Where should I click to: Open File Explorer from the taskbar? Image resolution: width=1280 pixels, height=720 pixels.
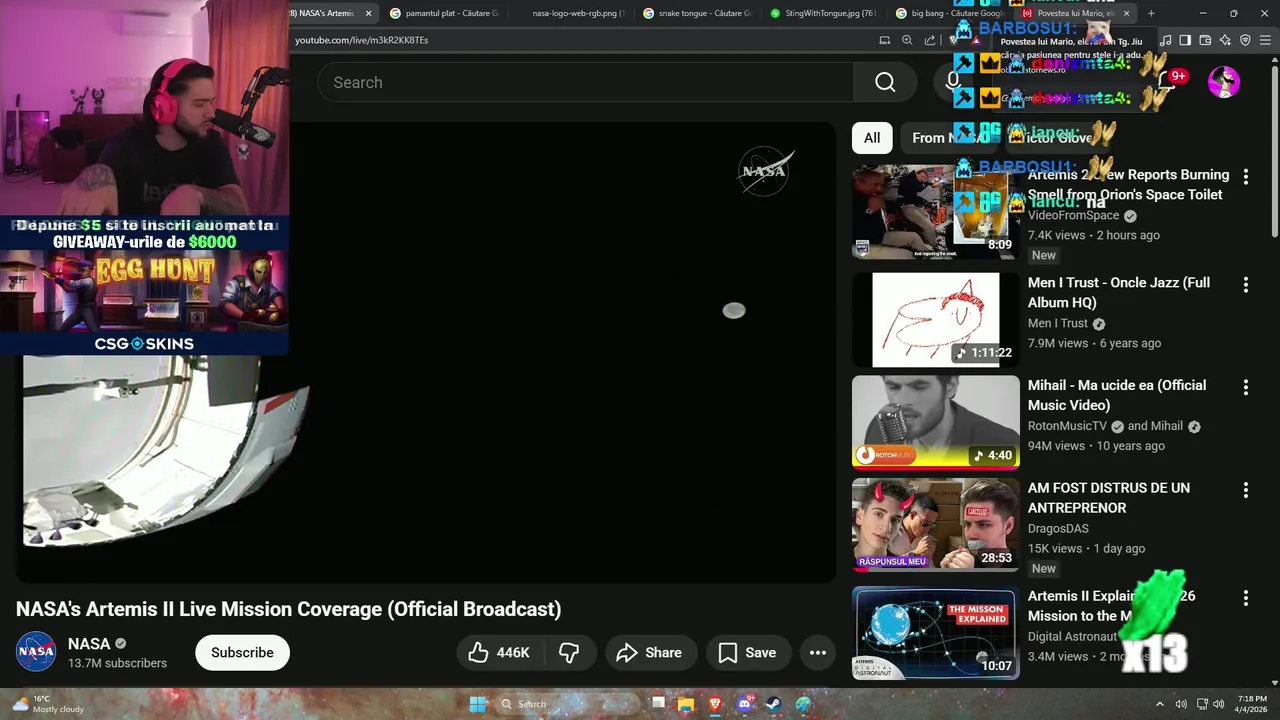686,704
